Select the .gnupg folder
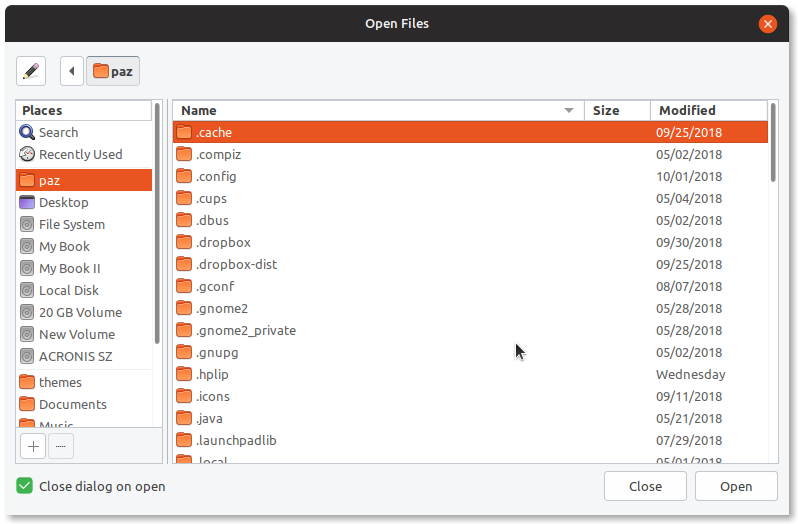 tap(470, 353)
